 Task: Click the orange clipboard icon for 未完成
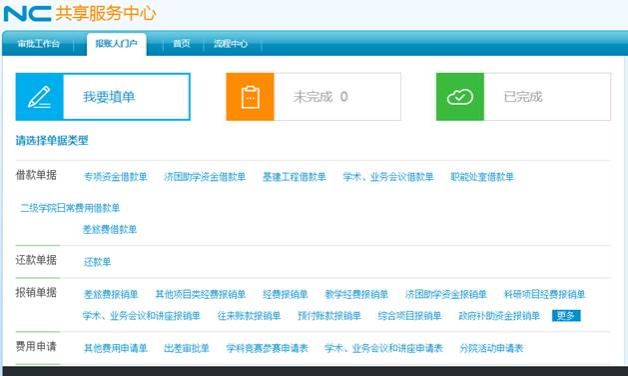(250, 97)
